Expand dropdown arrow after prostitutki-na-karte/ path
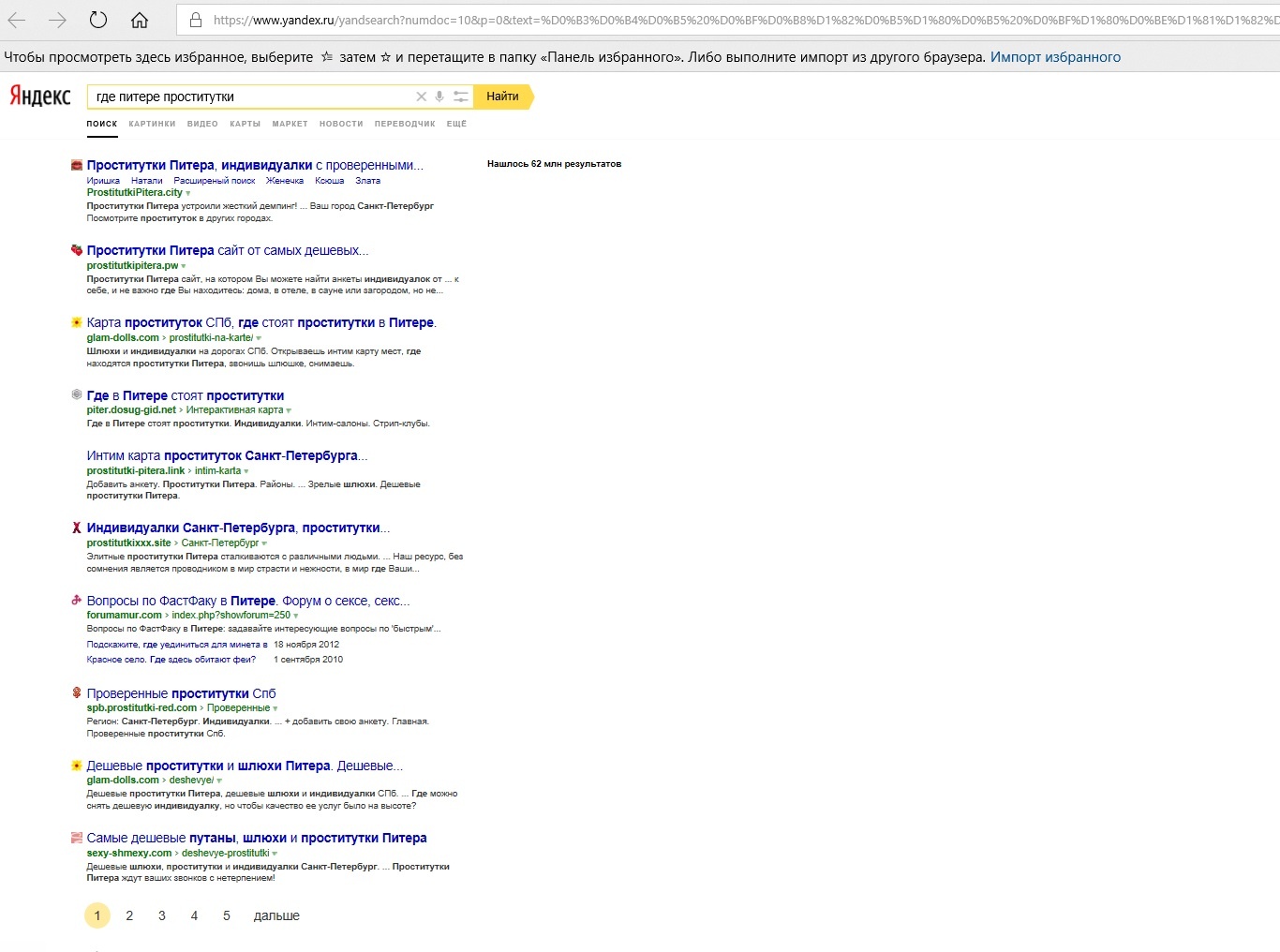Viewport: 1280px width, 952px height. coord(260,338)
